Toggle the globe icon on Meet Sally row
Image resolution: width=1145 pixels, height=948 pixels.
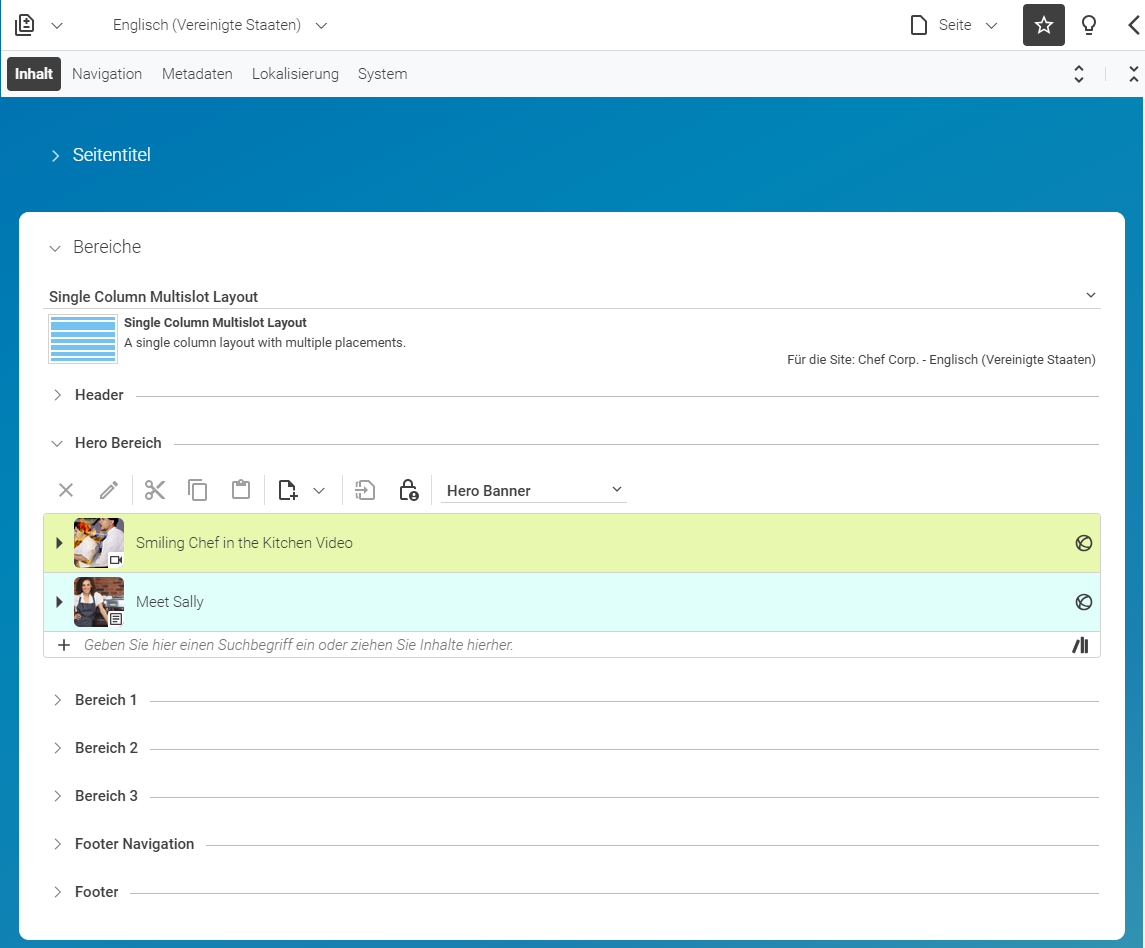(x=1084, y=602)
